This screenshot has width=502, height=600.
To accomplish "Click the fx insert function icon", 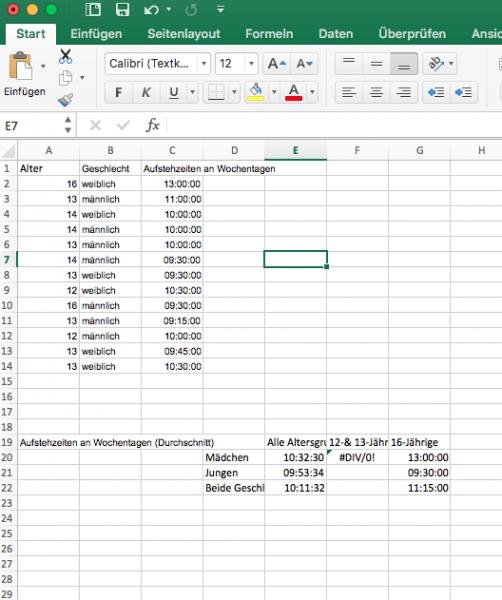I will pos(153,125).
